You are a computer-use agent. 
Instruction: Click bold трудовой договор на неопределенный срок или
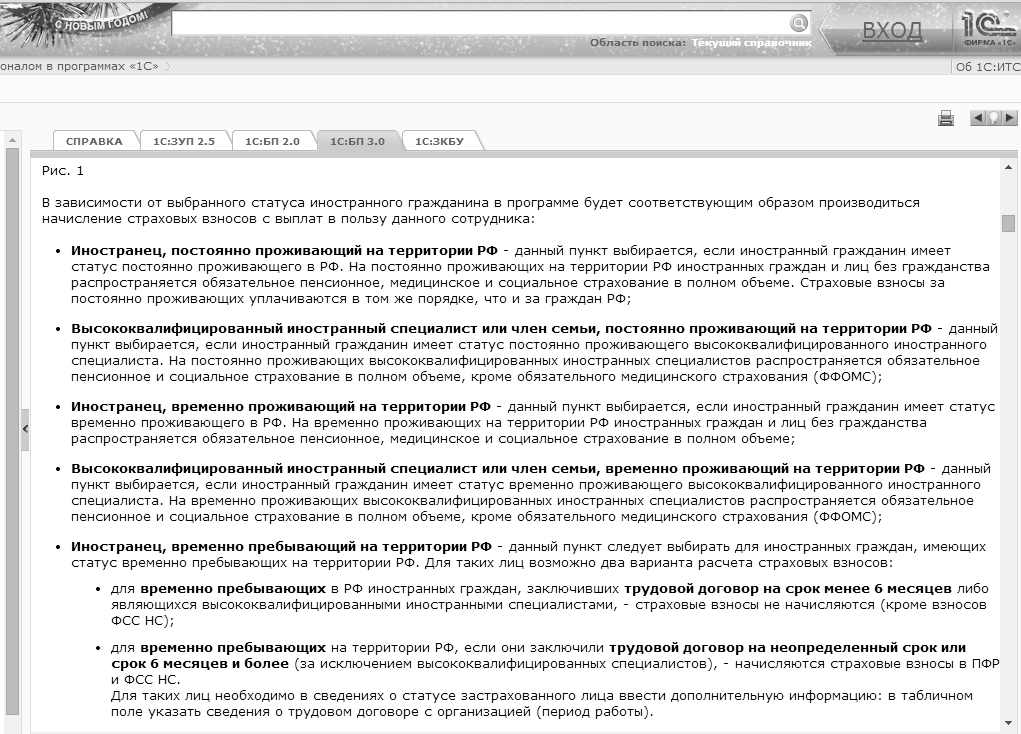coord(787,648)
